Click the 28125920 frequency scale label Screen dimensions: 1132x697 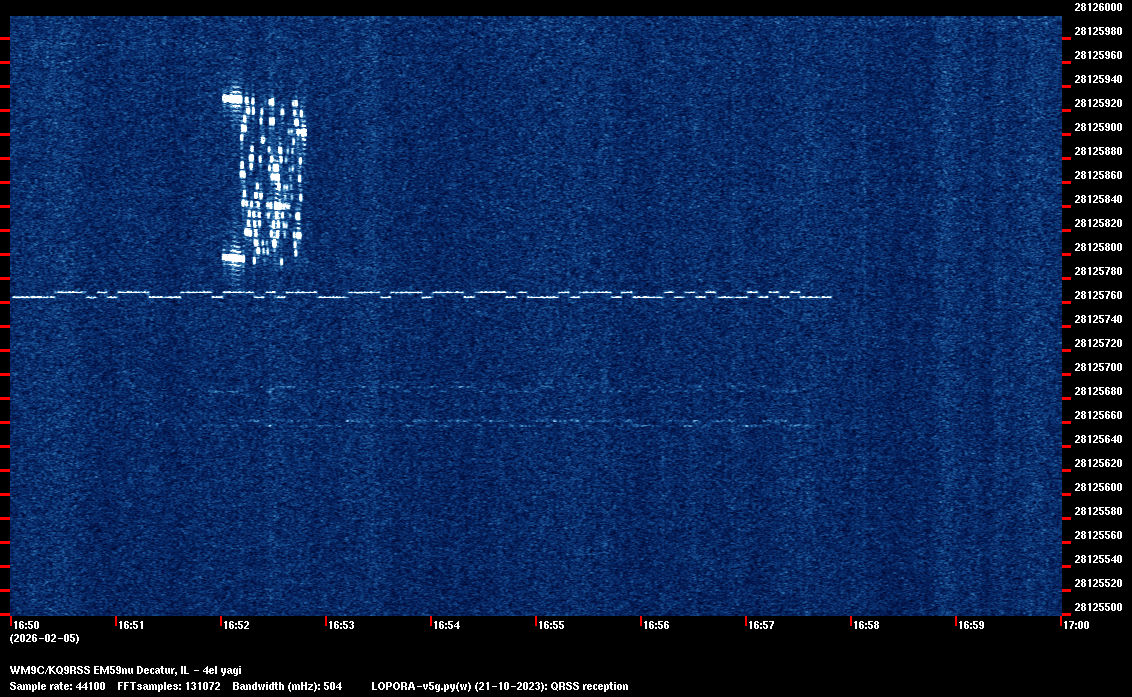[1097, 103]
